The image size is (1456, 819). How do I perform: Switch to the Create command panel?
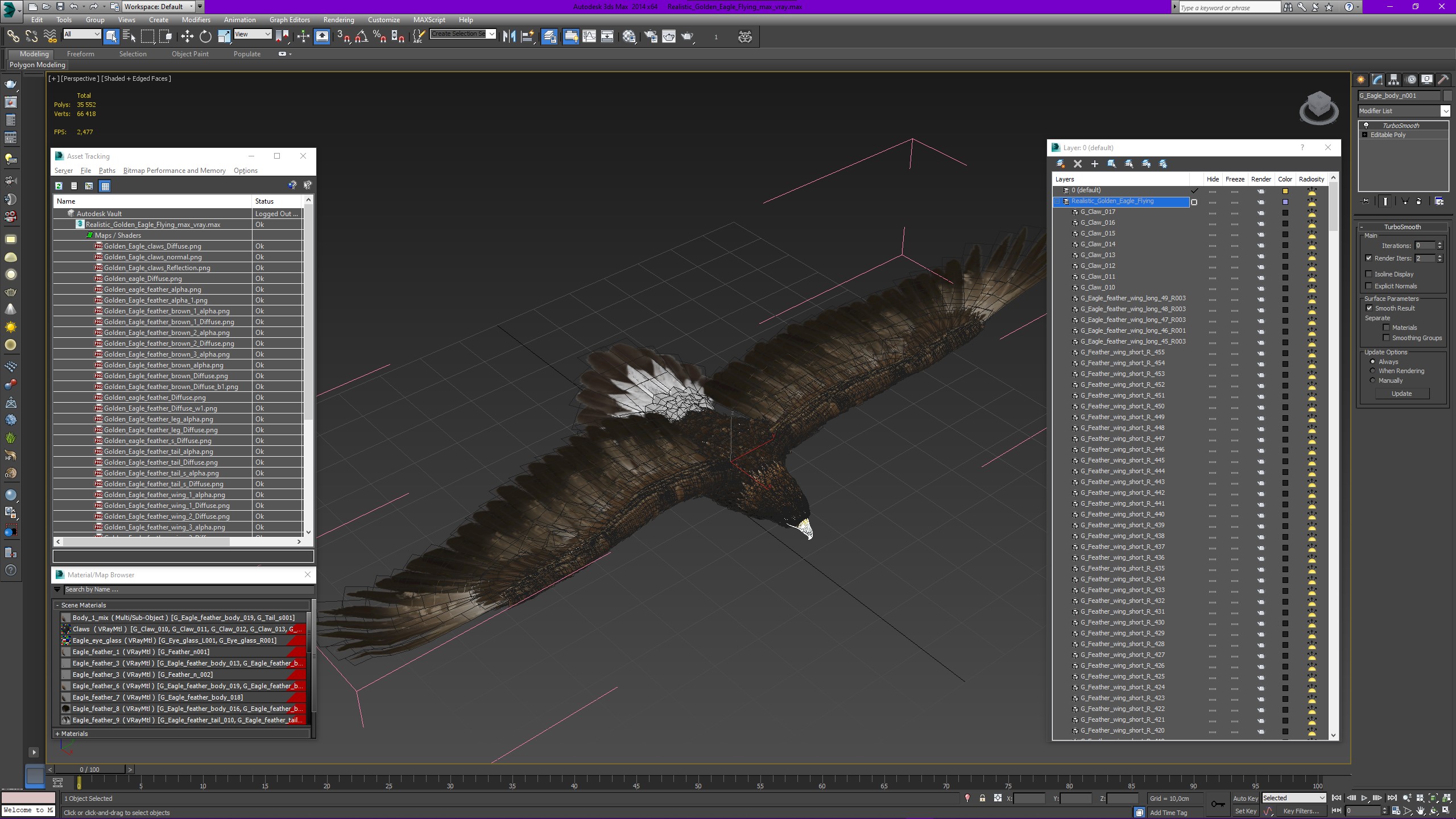pyautogui.click(x=1361, y=80)
